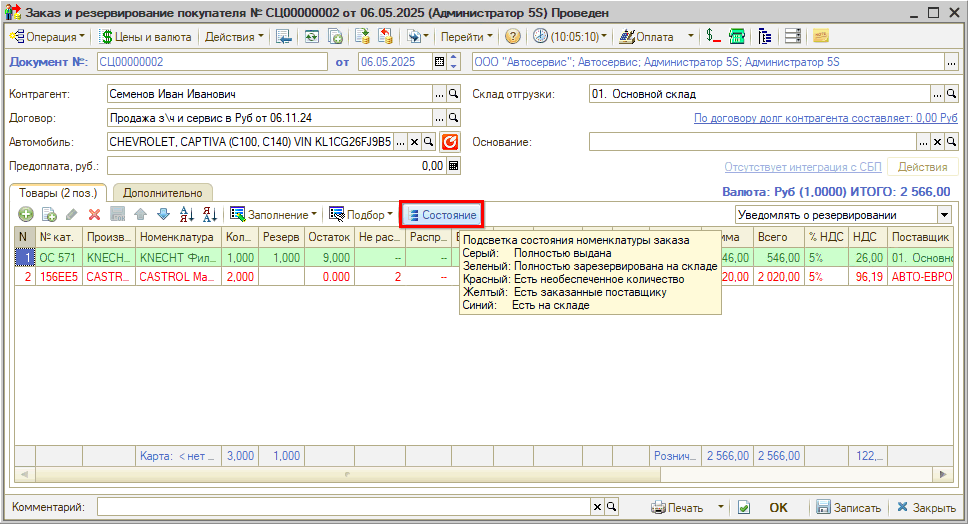Open the Заполнение dropdown menu
This screenshot has height=524, width=968.
[274, 214]
